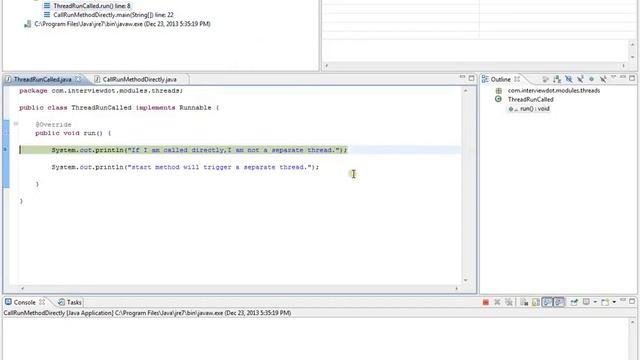
Task: Click the Remove Launch gray X icon
Action: click(x=497, y=302)
